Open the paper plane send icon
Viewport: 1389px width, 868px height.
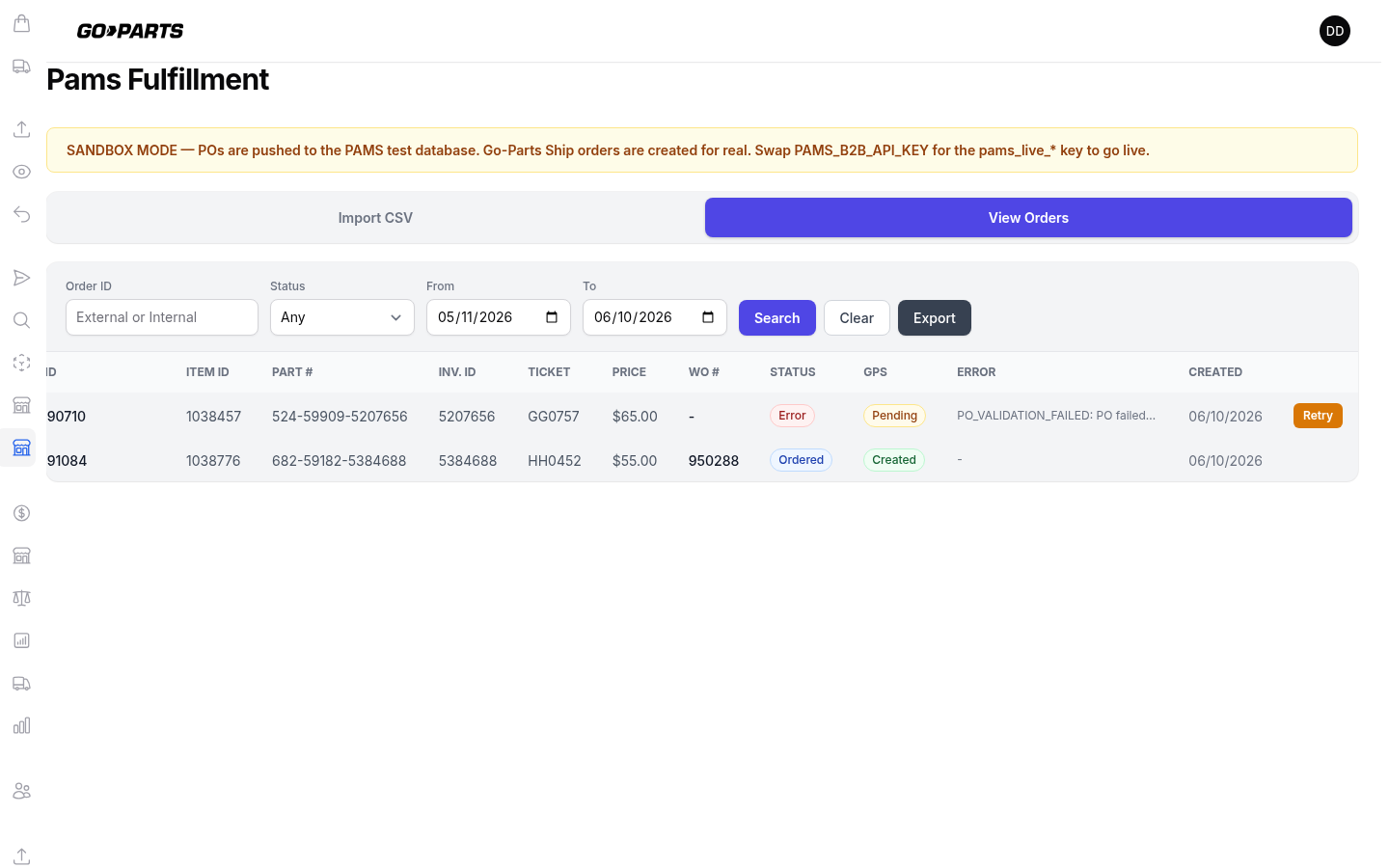tap(21, 278)
